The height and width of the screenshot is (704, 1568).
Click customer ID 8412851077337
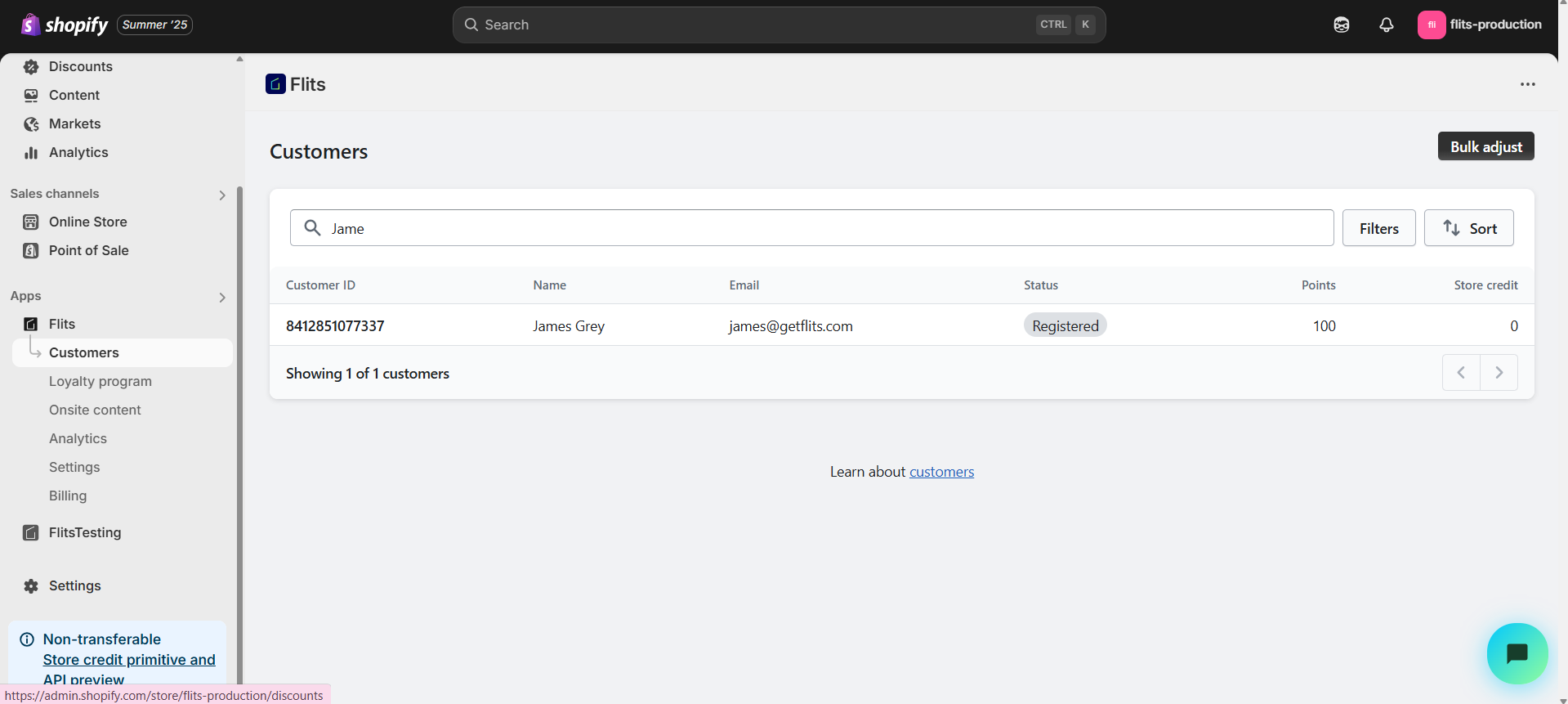[335, 326]
